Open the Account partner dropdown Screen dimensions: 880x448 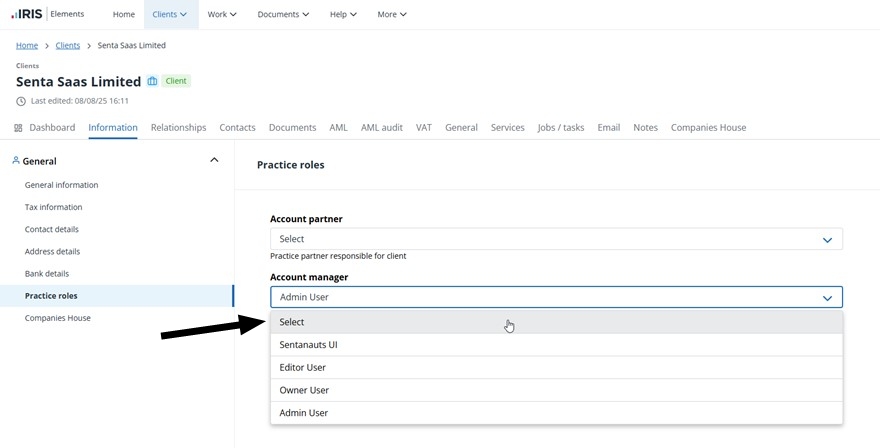pos(556,239)
